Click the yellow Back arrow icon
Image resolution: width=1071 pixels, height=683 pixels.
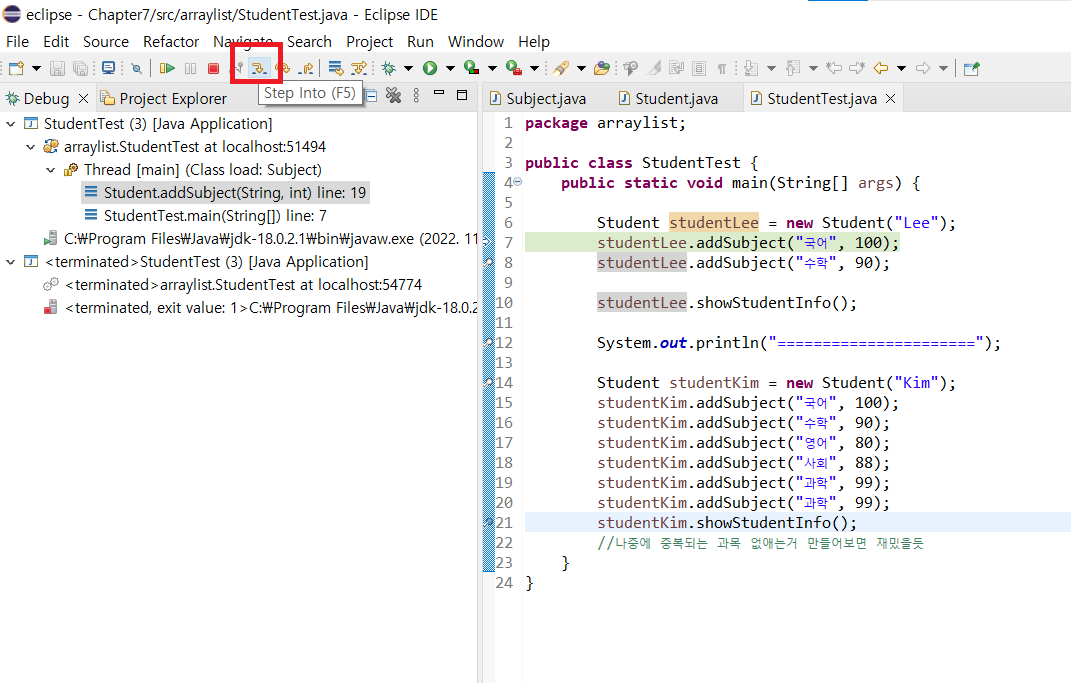pyautogui.click(x=881, y=68)
